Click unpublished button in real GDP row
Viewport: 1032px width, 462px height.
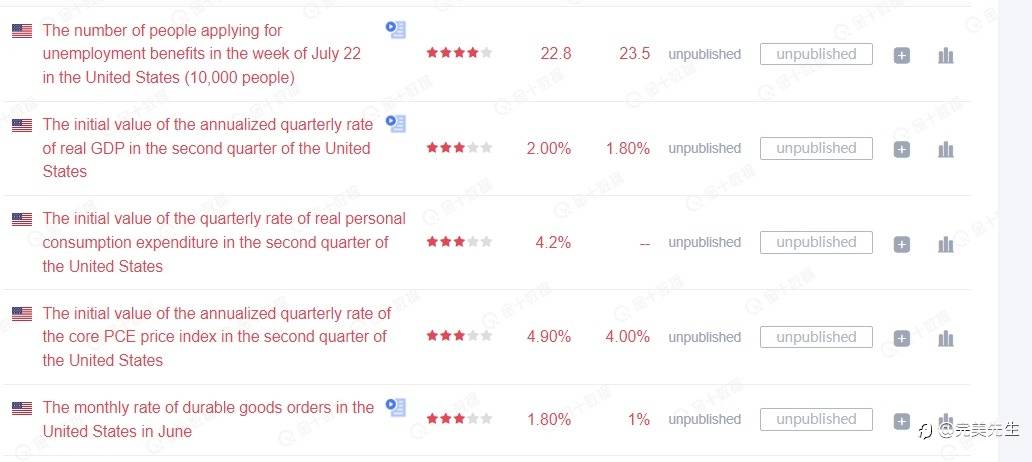(816, 148)
